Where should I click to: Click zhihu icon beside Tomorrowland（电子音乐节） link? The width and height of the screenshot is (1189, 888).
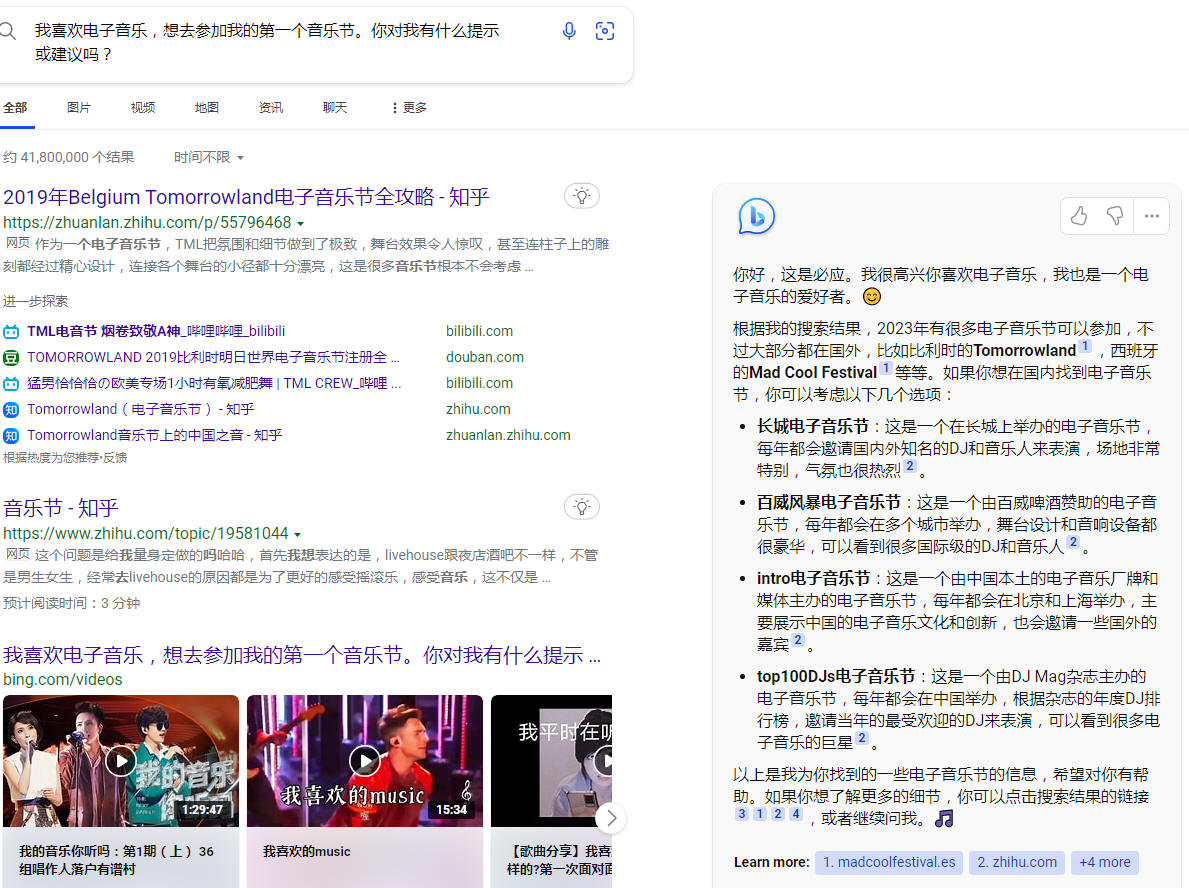pyautogui.click(x=11, y=409)
